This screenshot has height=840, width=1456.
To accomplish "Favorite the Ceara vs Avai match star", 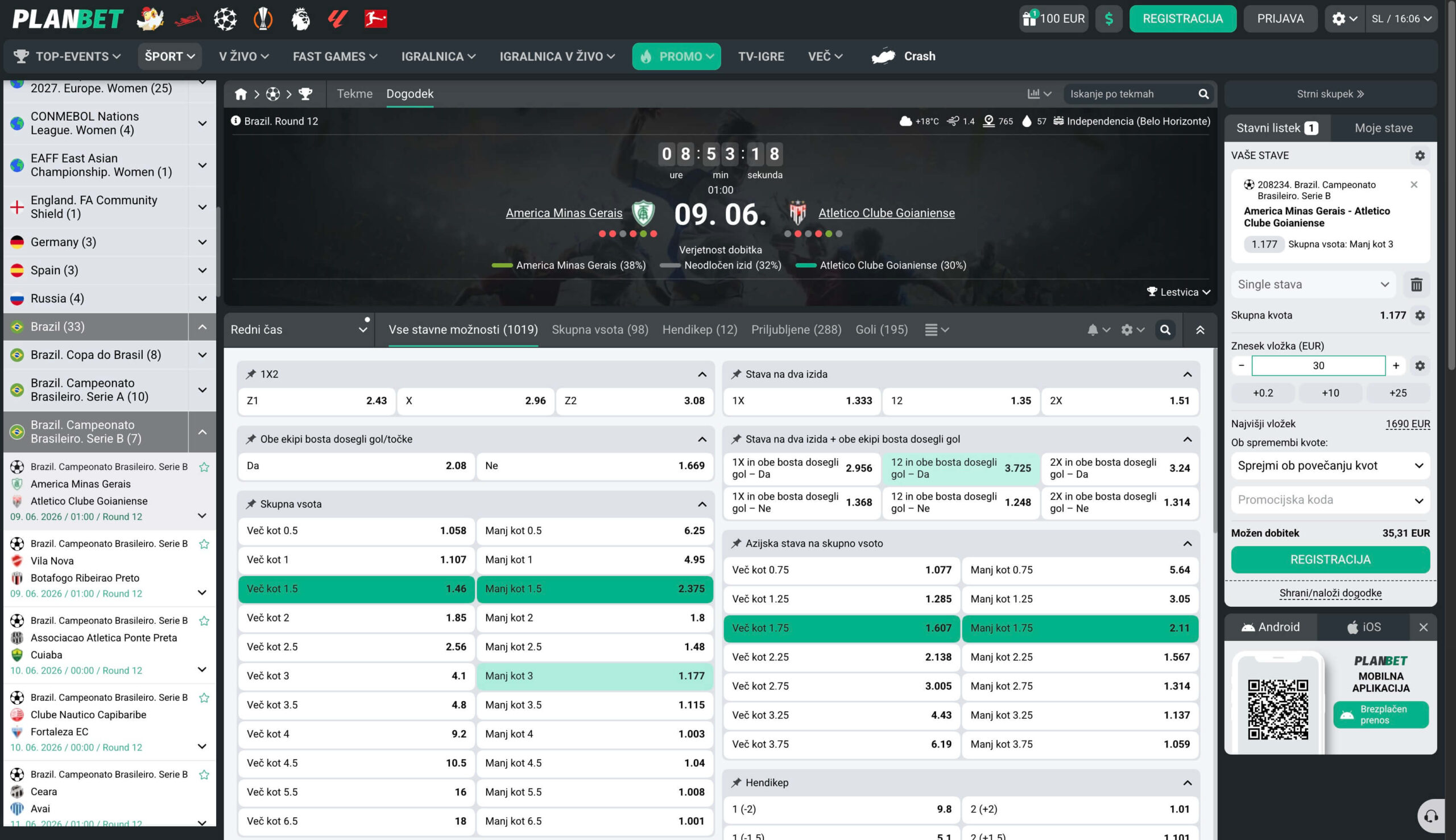I will pyautogui.click(x=204, y=775).
